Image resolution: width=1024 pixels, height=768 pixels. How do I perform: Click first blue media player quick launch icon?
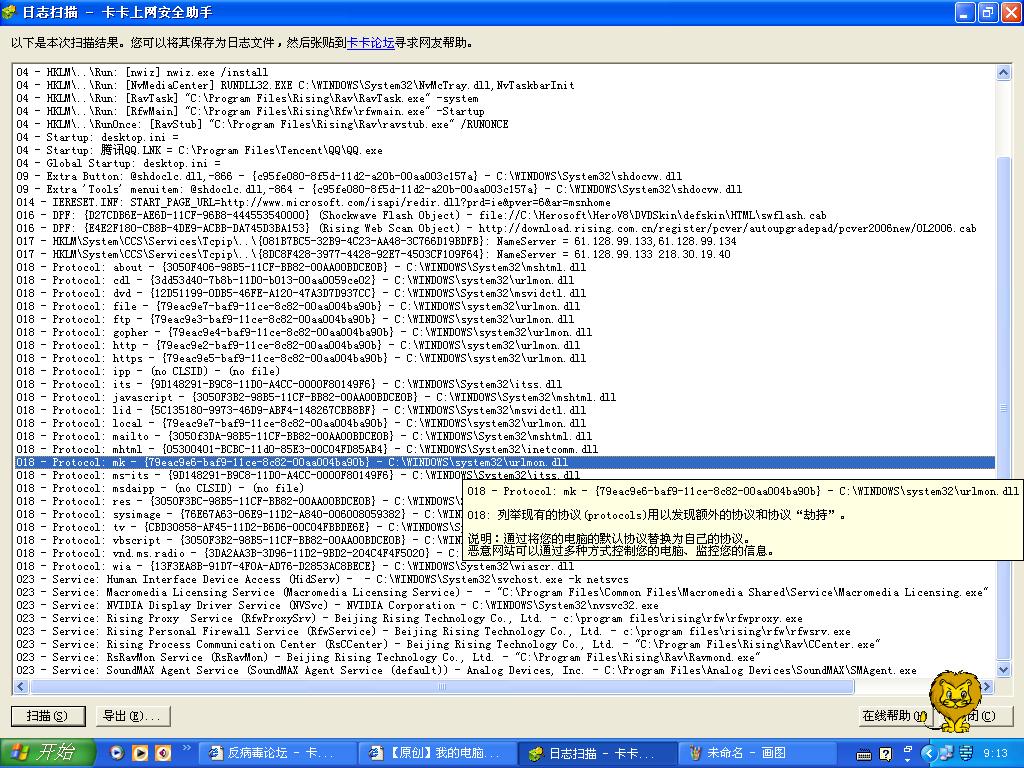(116, 753)
